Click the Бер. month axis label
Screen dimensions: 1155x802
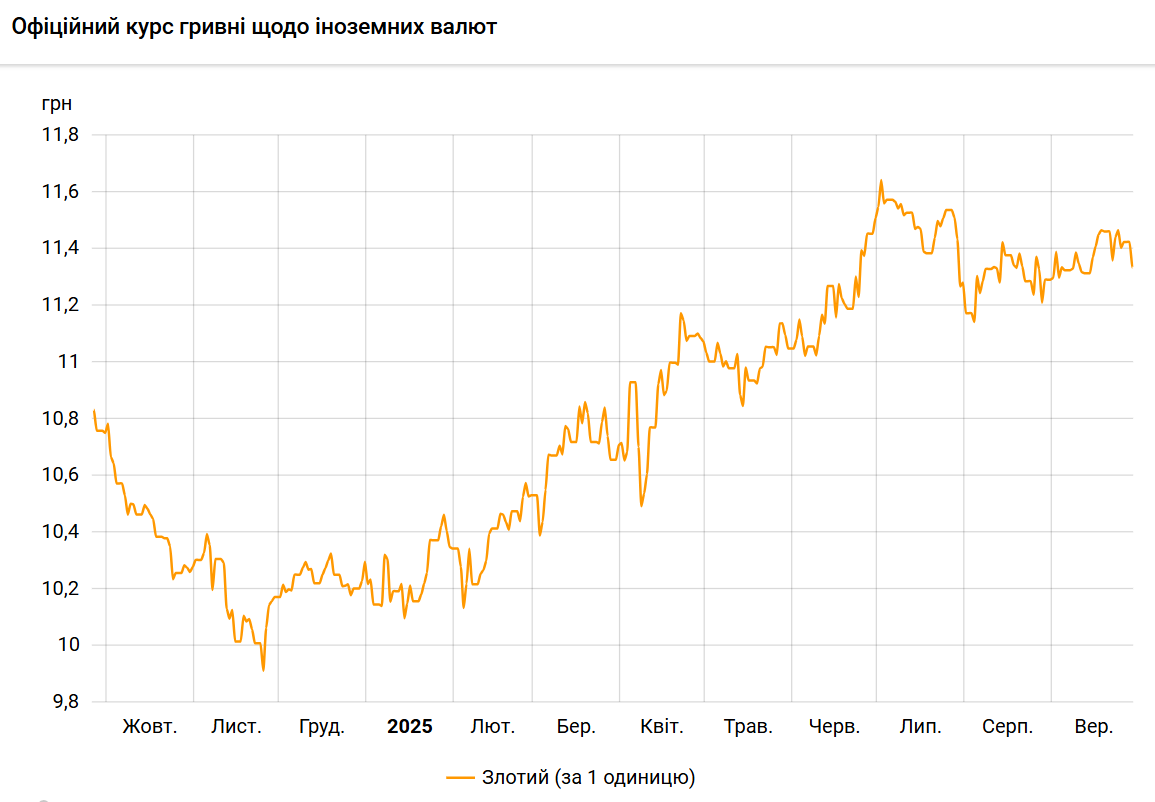click(x=576, y=727)
